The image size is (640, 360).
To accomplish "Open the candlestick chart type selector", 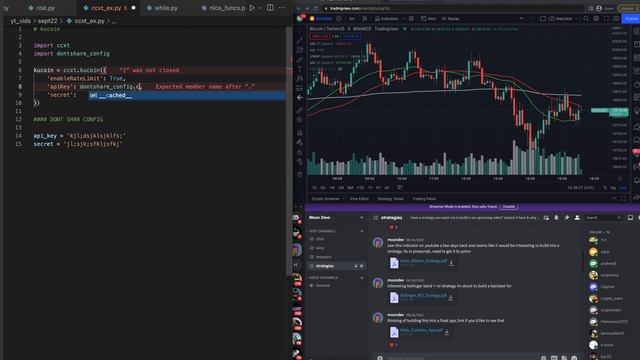I will click(364, 19).
